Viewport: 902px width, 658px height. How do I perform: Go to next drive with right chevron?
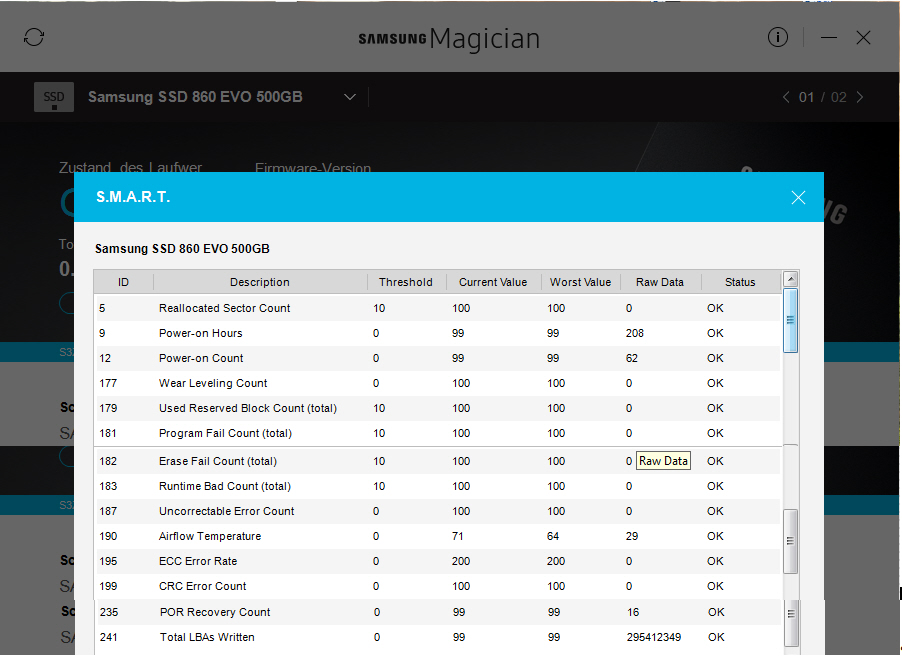click(x=860, y=97)
